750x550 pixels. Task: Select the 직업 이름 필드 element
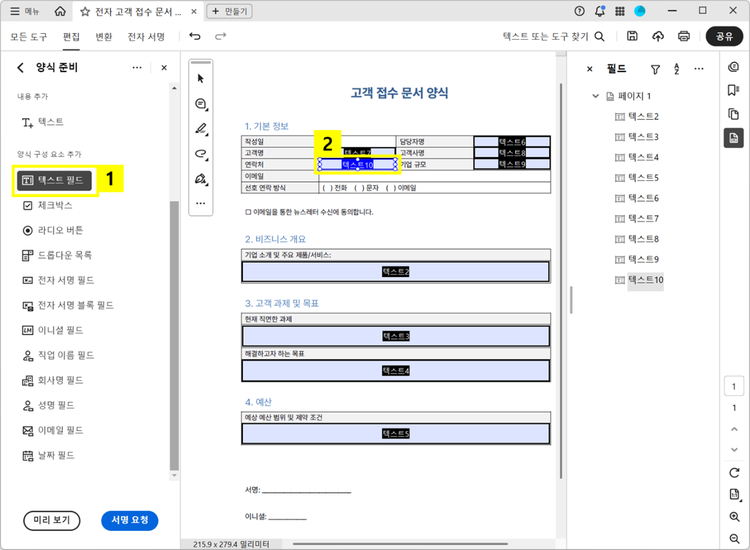pyautogui.click(x=58, y=355)
